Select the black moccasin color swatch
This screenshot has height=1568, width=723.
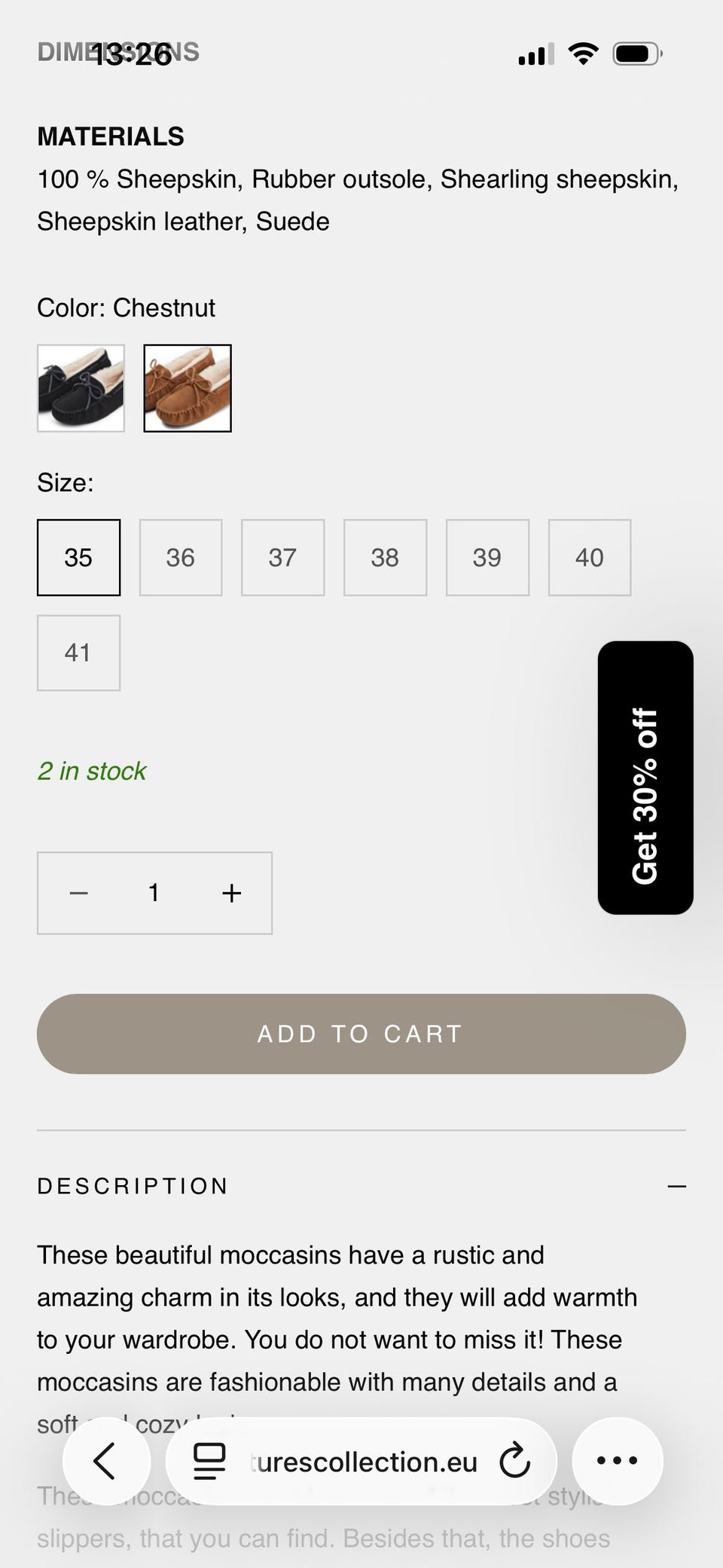pyautogui.click(x=81, y=388)
